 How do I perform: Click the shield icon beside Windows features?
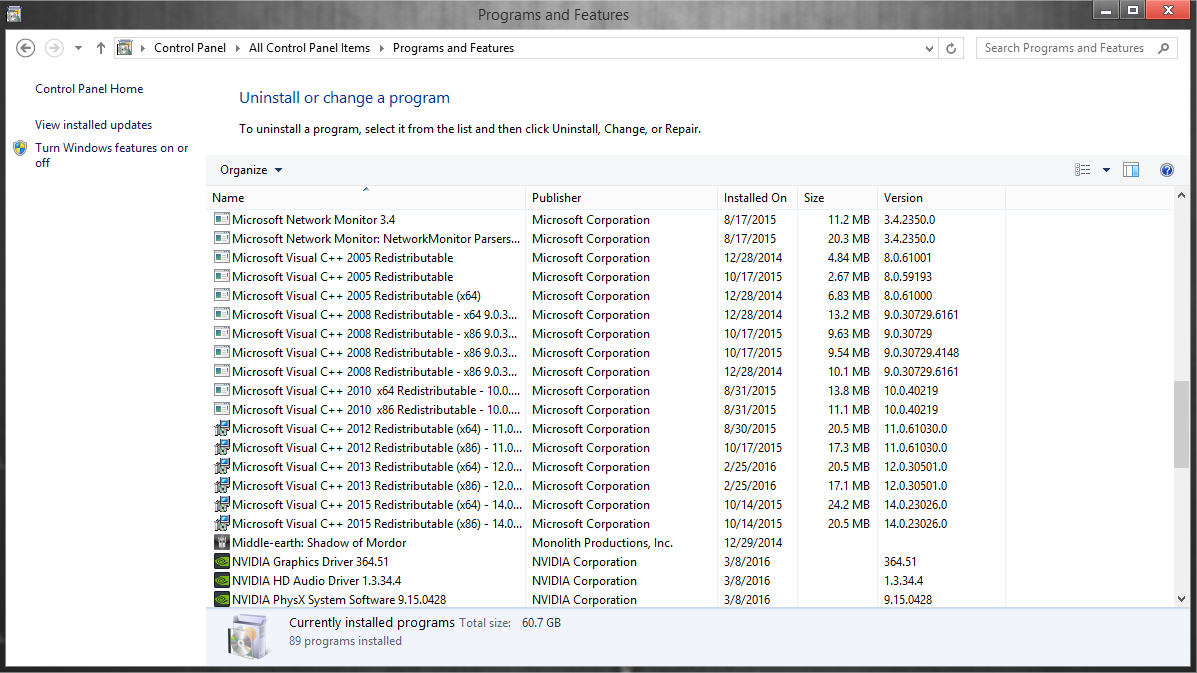(21, 148)
